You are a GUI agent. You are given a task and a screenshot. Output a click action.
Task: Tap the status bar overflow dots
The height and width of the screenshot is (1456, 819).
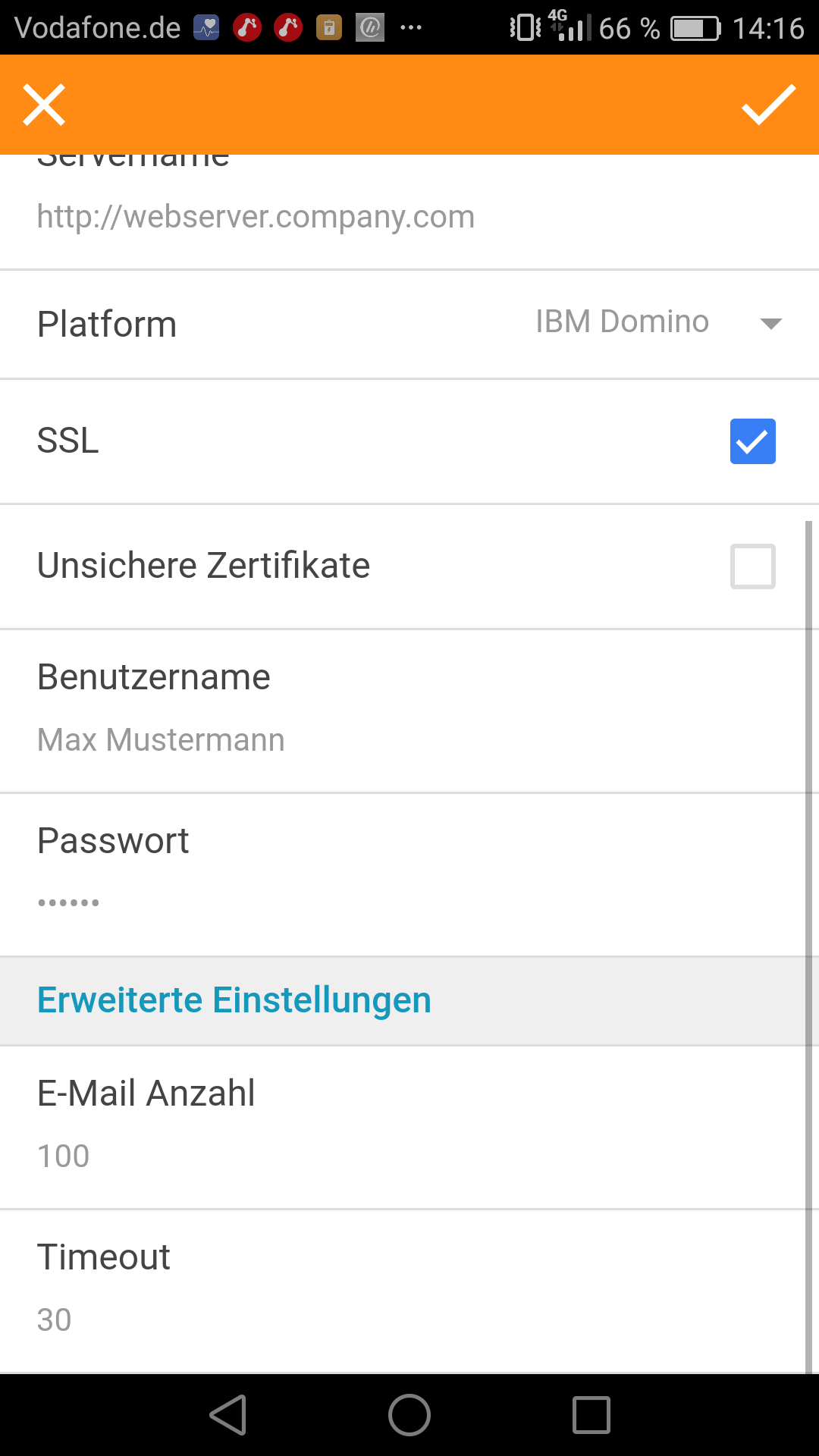coord(410,29)
